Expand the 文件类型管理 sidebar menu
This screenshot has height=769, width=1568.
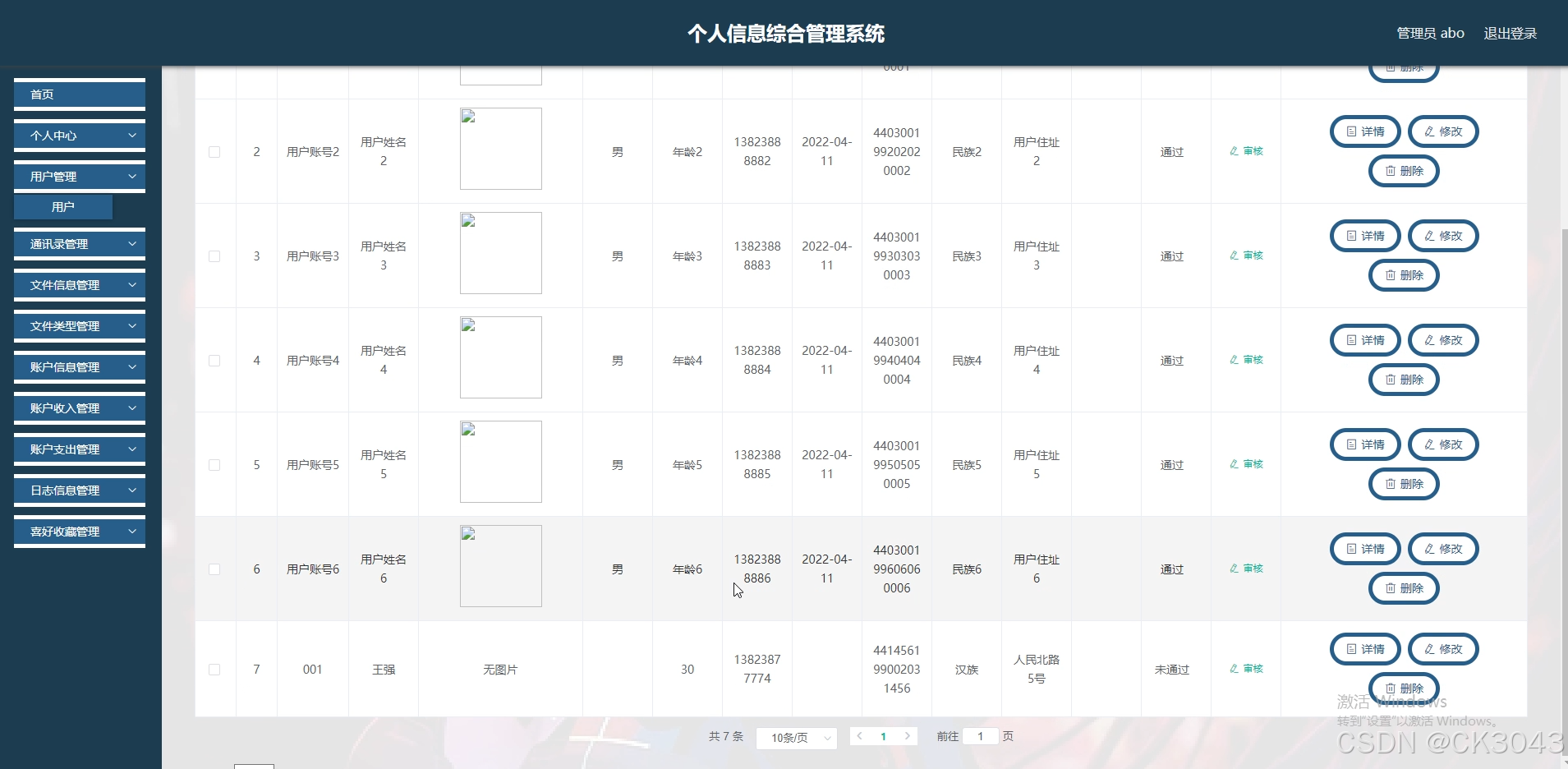point(80,326)
